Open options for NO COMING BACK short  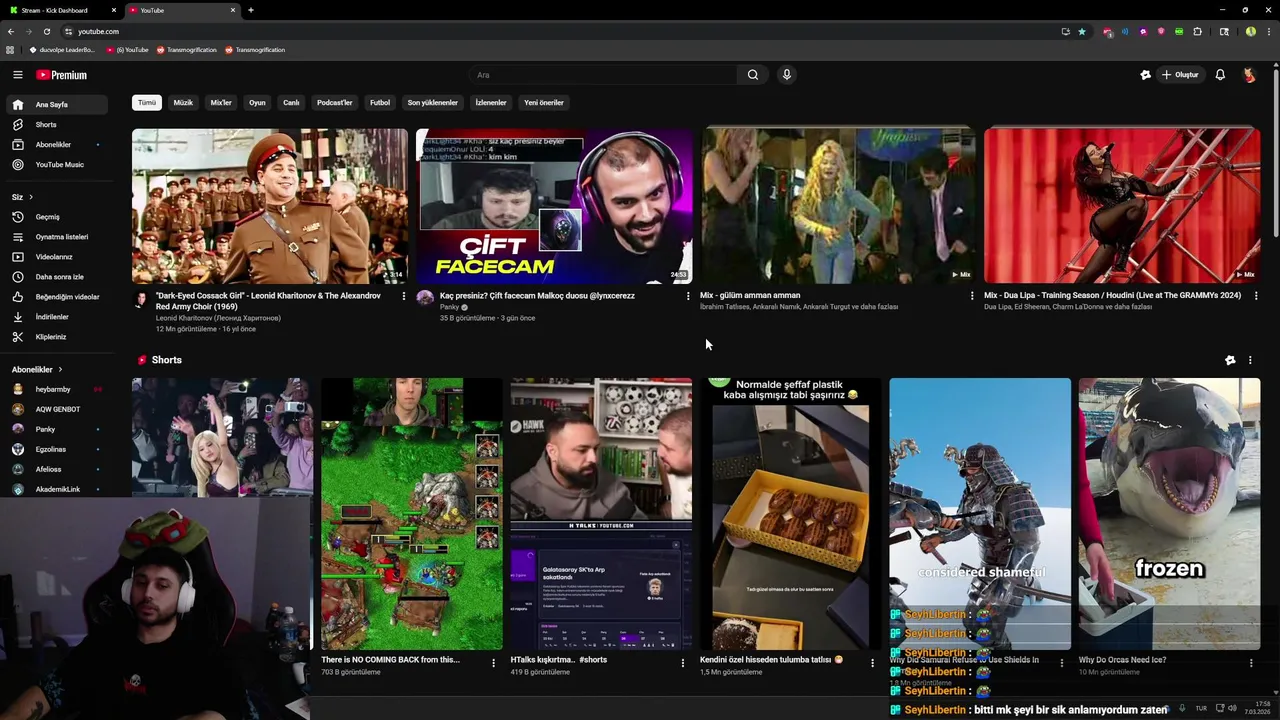pyautogui.click(x=493, y=663)
